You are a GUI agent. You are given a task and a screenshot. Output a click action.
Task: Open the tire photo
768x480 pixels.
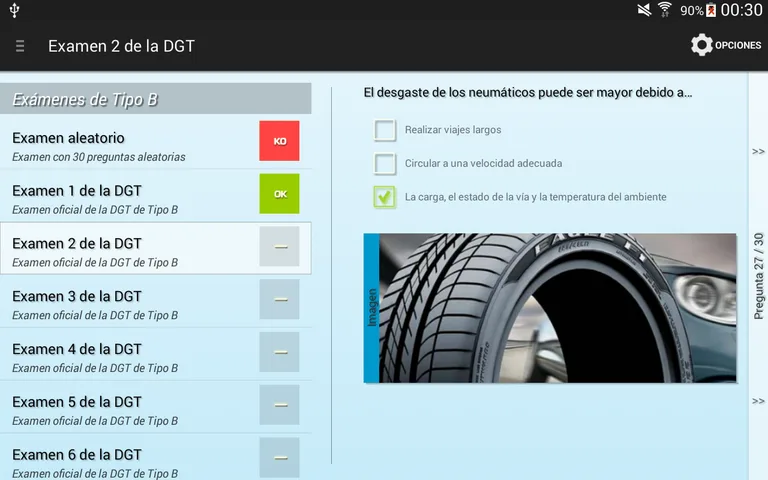(x=558, y=308)
